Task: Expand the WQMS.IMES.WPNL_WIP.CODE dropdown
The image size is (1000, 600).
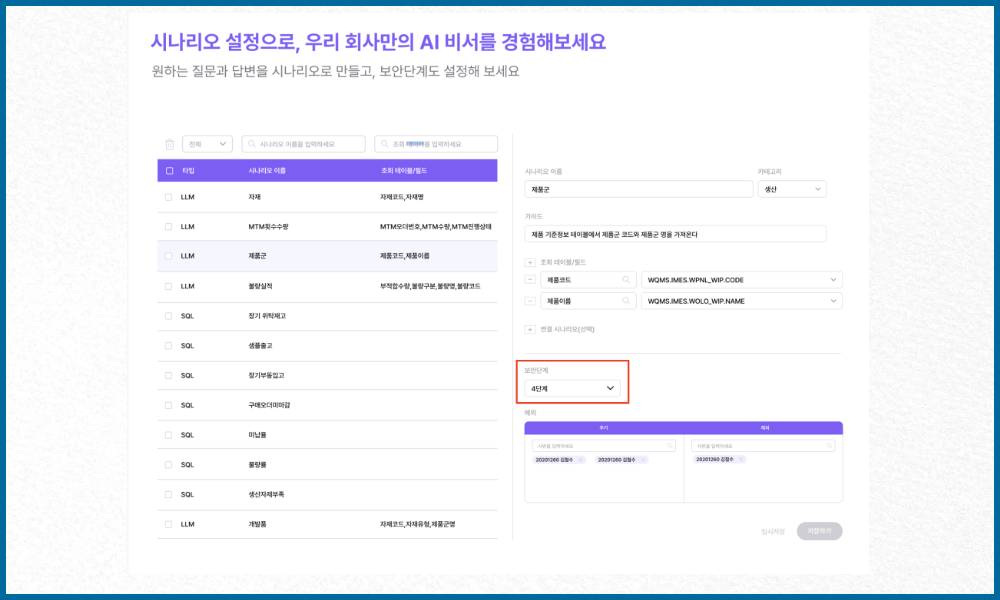Action: point(742,280)
